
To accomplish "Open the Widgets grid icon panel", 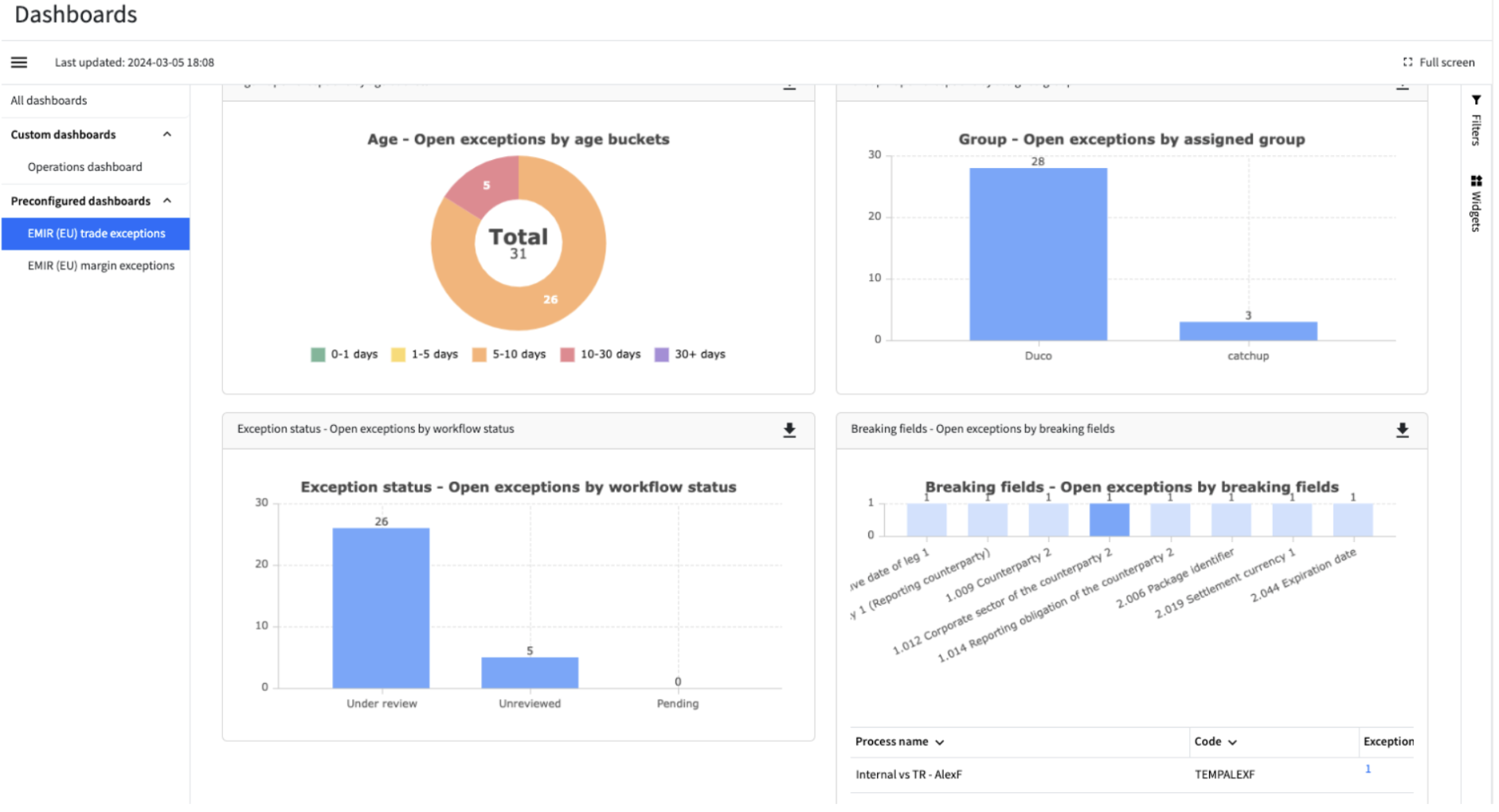I will pyautogui.click(x=1476, y=181).
